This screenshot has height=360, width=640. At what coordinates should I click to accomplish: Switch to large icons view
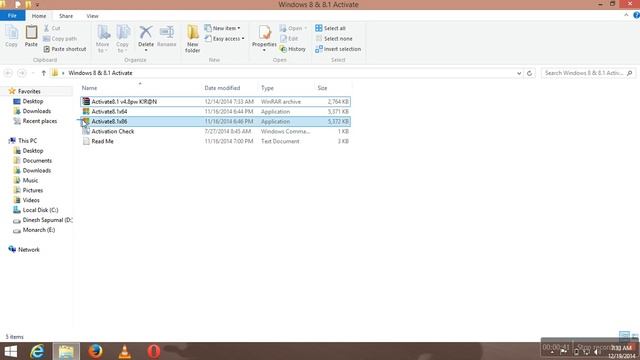(635, 337)
